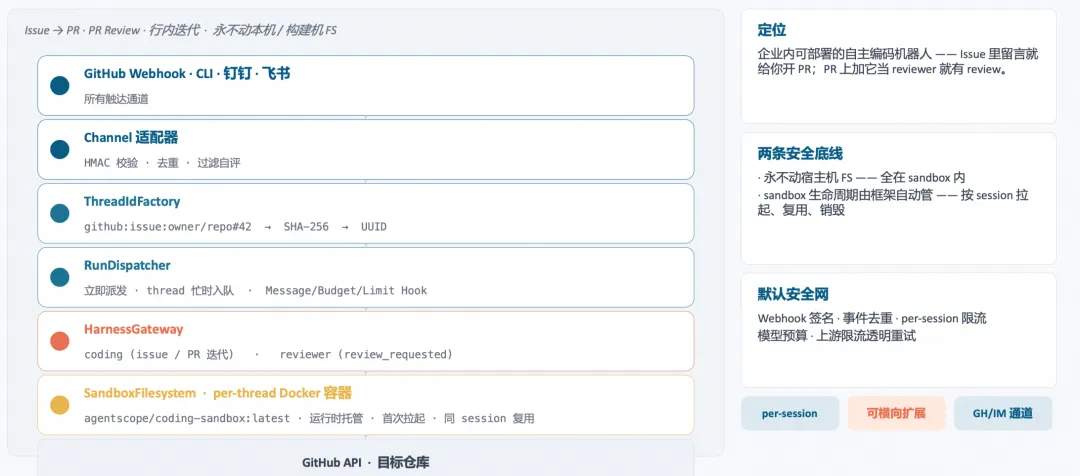This screenshot has width=1080, height=476.
Task: Click the dot beside ThreadIdFactory
Action: pos(60,214)
